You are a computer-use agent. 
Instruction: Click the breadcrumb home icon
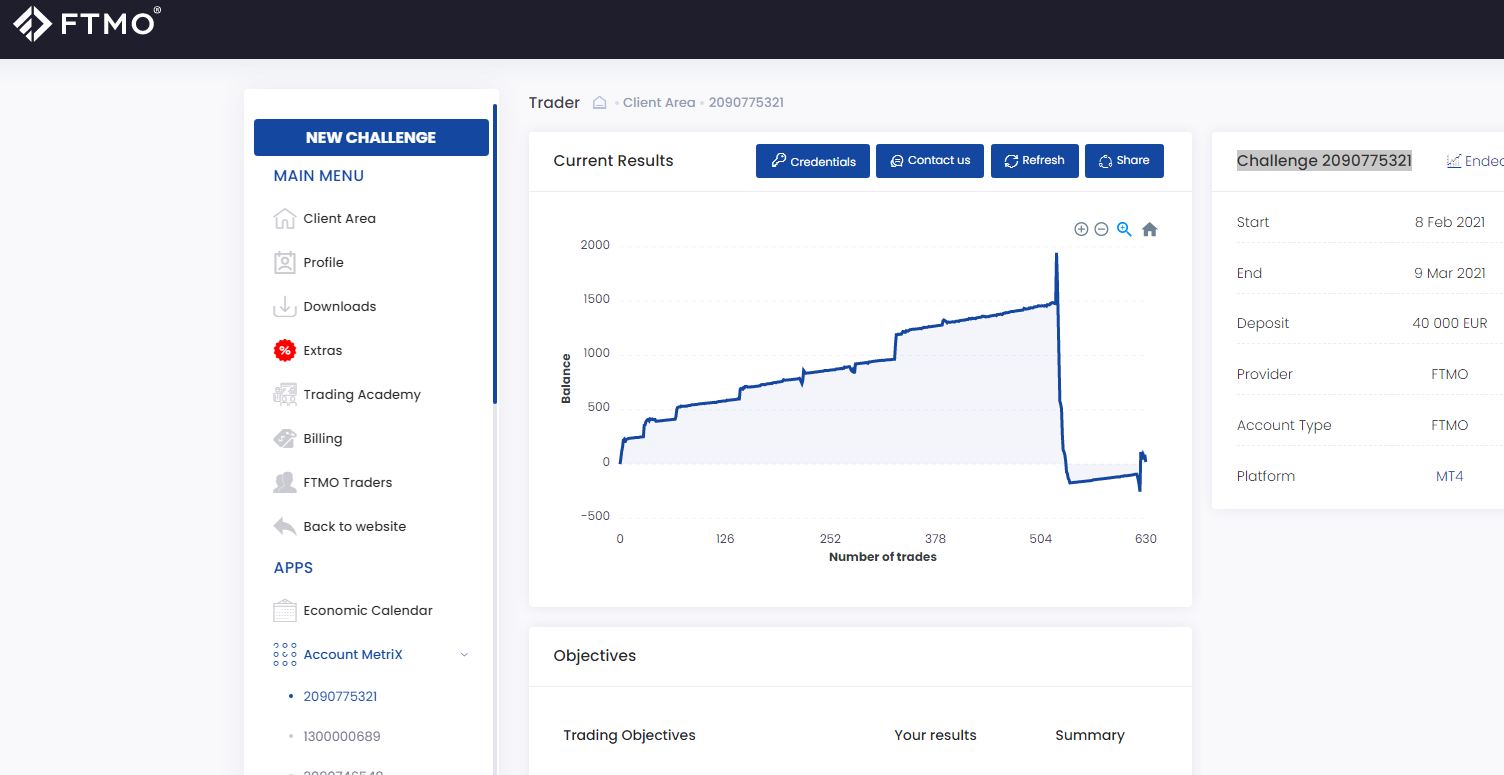(x=600, y=102)
